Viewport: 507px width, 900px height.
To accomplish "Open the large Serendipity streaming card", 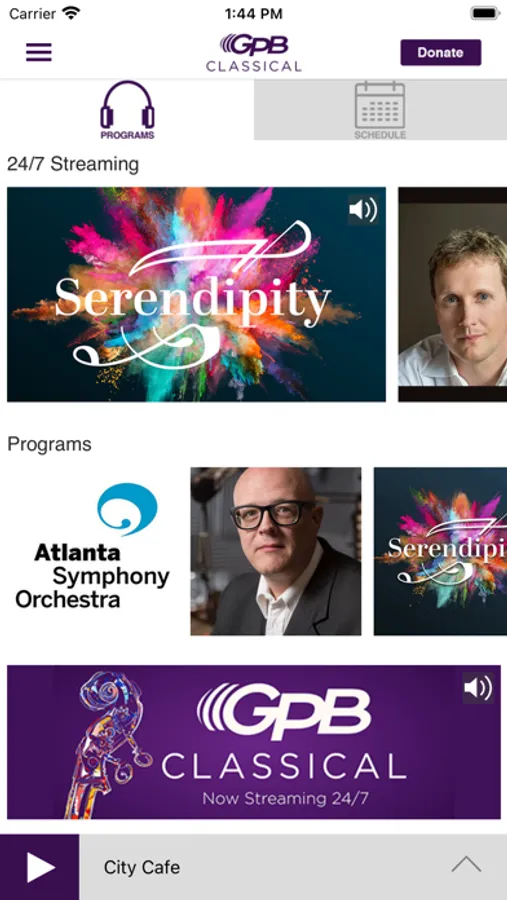I will (x=196, y=294).
